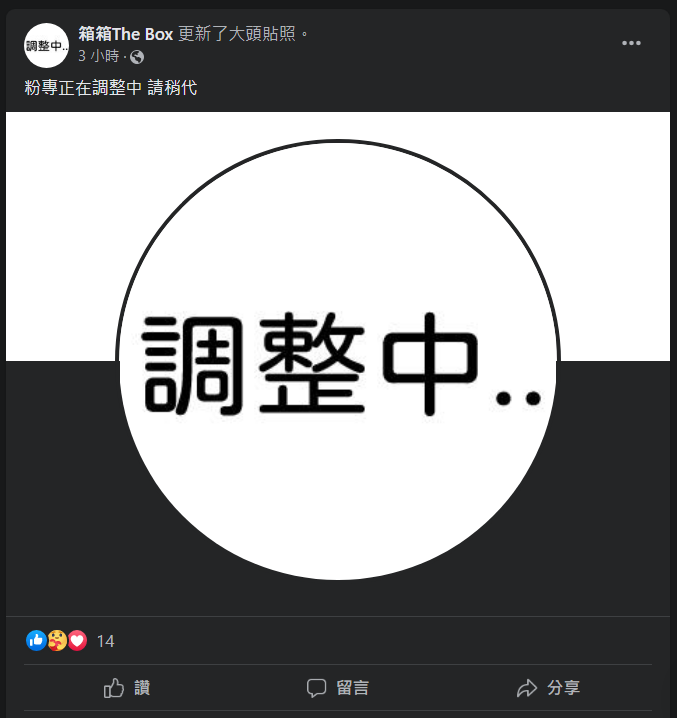Click the small 調整中 page avatar
This screenshot has width=677, height=718.
point(46,46)
